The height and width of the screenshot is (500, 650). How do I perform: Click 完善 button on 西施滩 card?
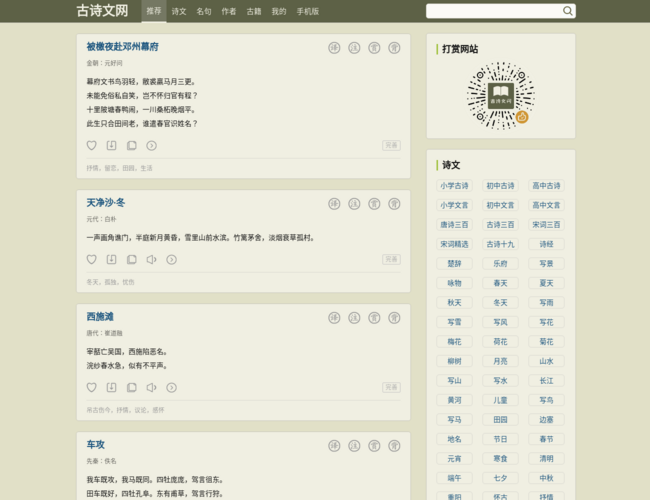click(x=391, y=387)
